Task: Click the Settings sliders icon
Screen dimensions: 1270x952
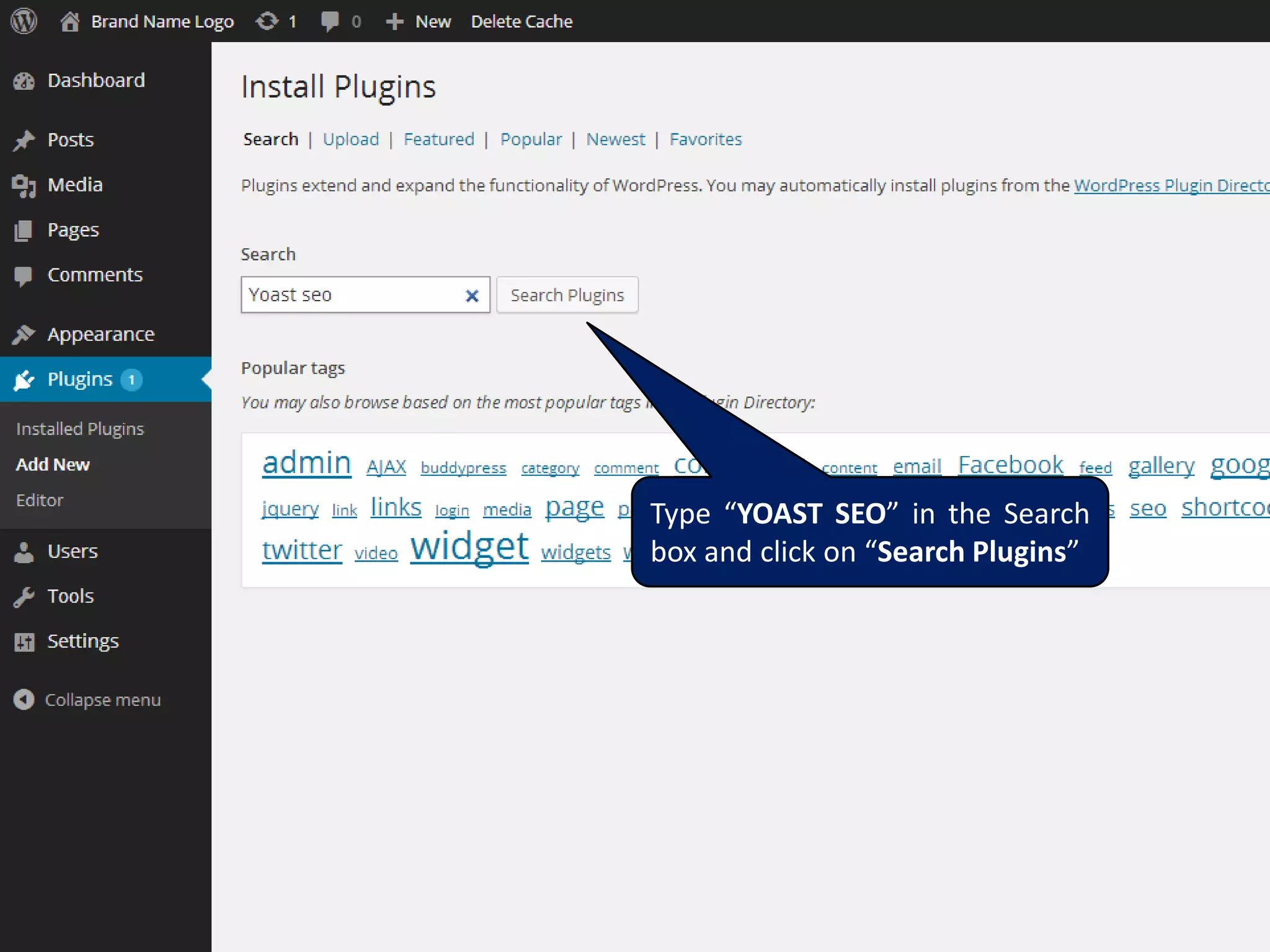Action: click(24, 642)
